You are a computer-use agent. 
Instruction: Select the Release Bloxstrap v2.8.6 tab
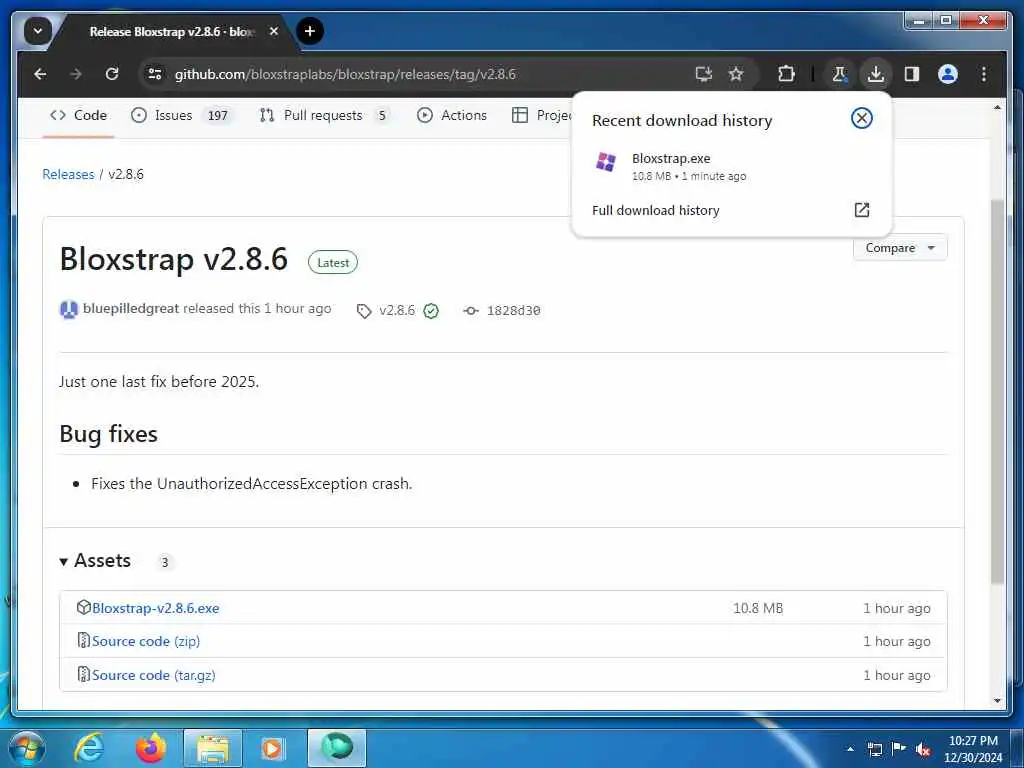[172, 31]
